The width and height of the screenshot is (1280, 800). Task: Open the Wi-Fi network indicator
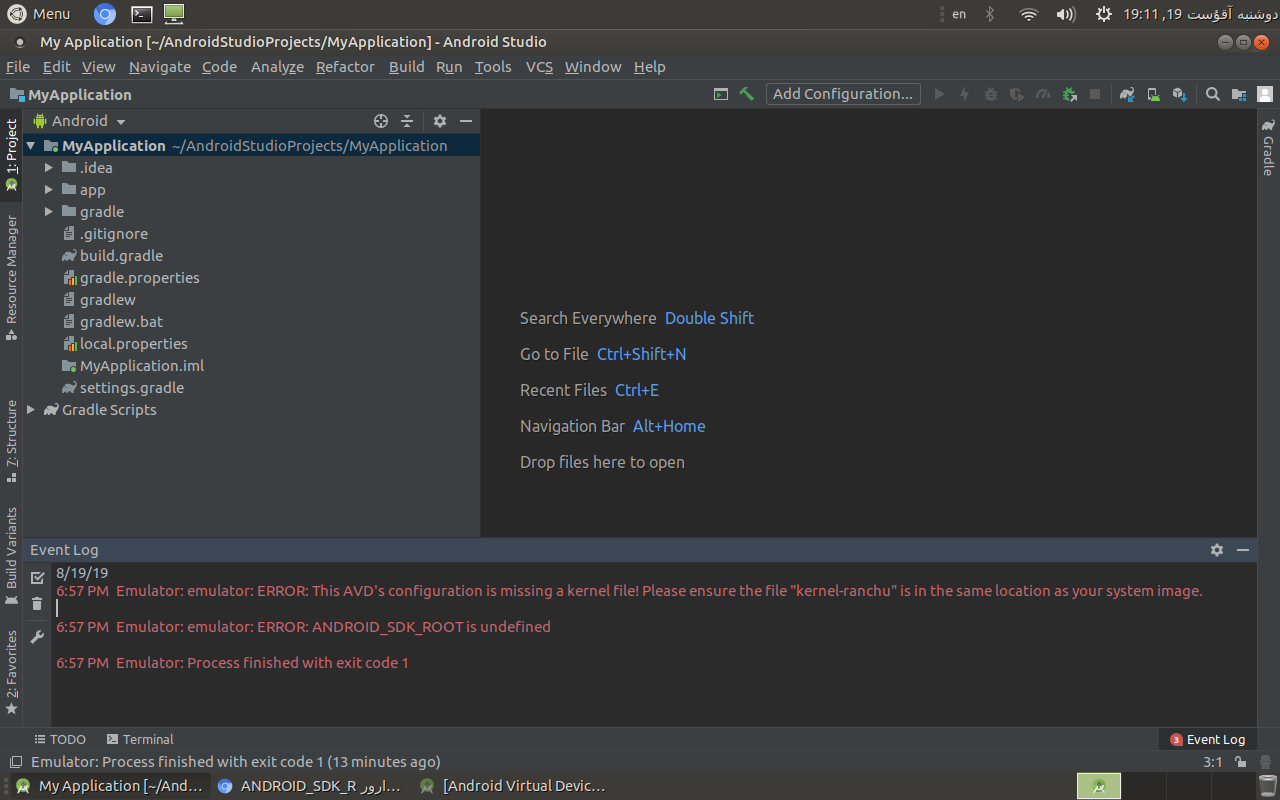pos(1029,14)
